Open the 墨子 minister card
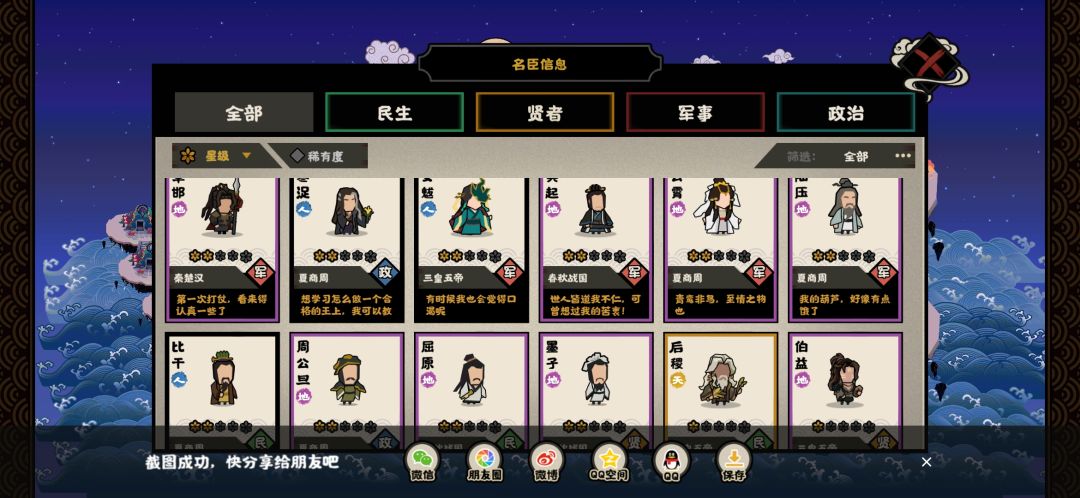 pyautogui.click(x=596, y=392)
